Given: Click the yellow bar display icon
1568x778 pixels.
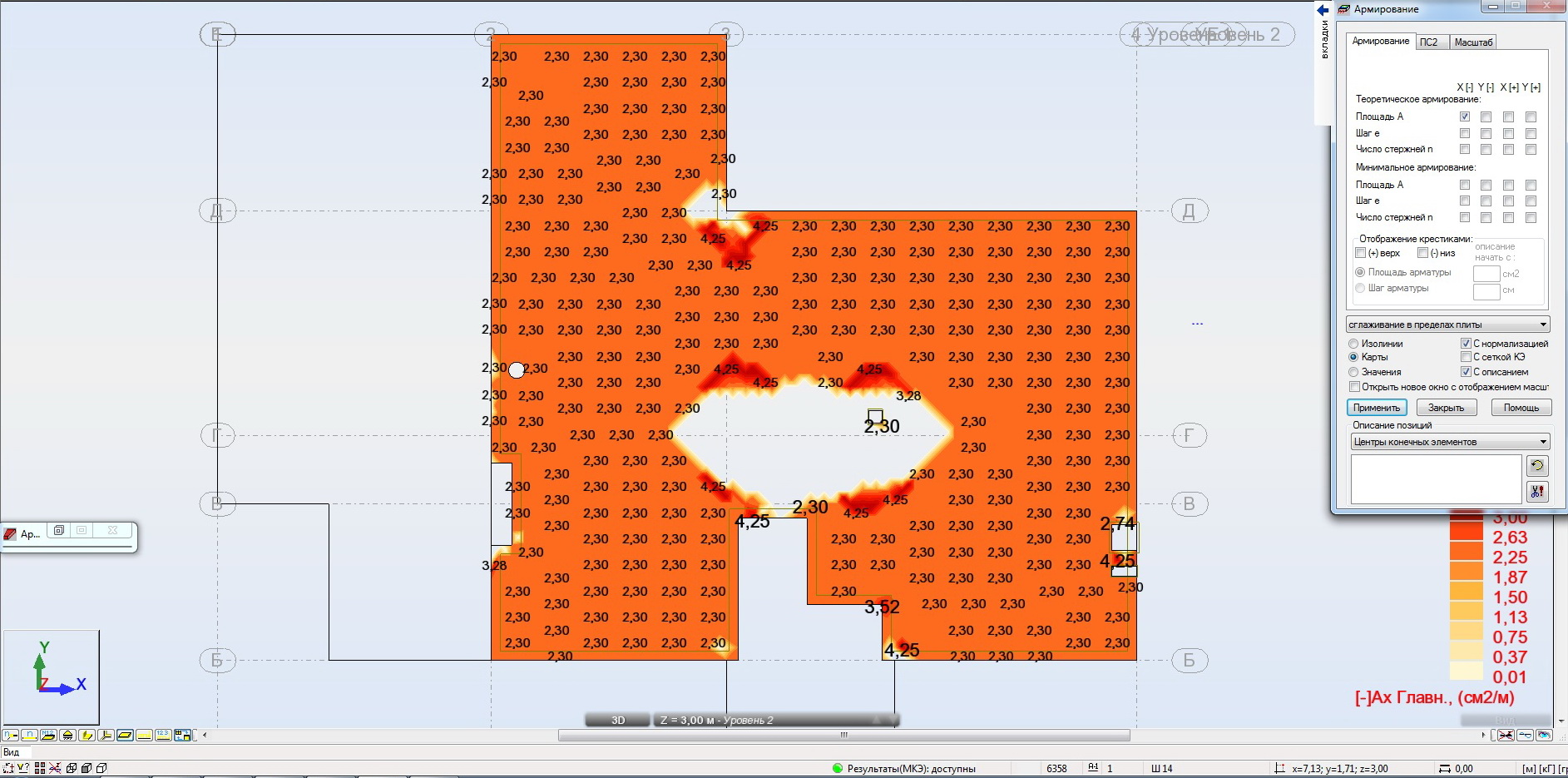Looking at the screenshot, I should coord(144,735).
